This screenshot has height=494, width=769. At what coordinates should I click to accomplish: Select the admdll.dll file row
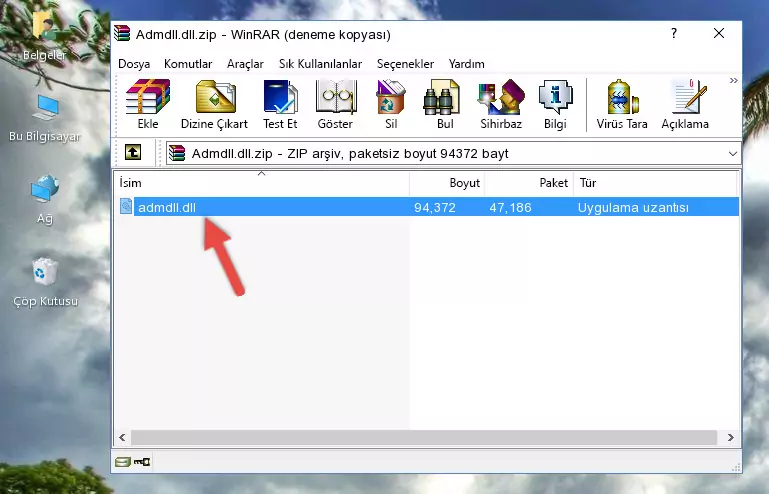428,207
